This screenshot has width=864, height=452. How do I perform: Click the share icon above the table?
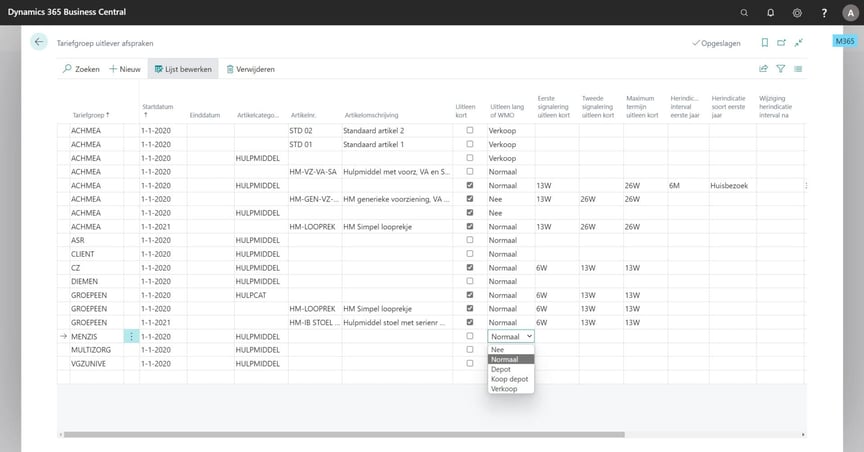click(763, 69)
